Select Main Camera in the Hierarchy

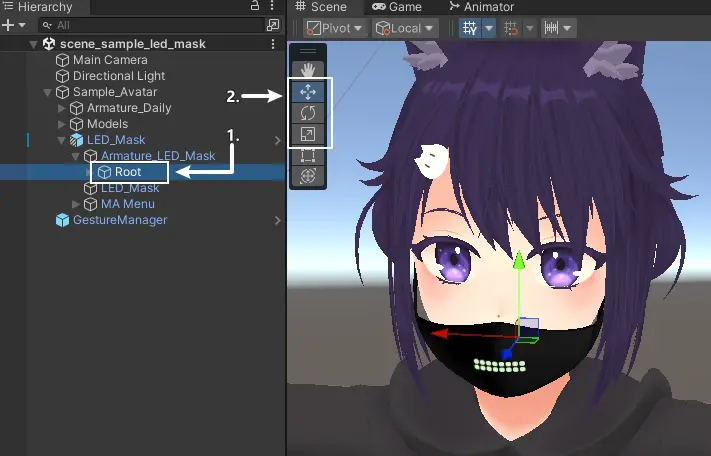point(110,60)
